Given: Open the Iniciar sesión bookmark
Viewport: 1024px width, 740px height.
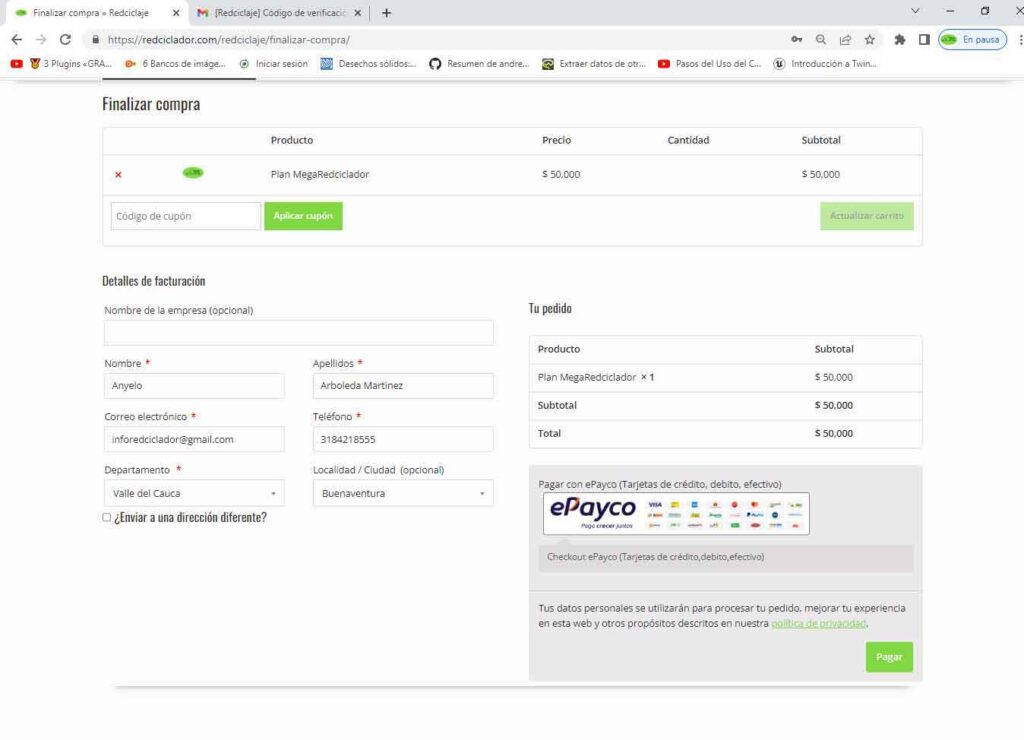Looking at the screenshot, I should click(x=273, y=64).
